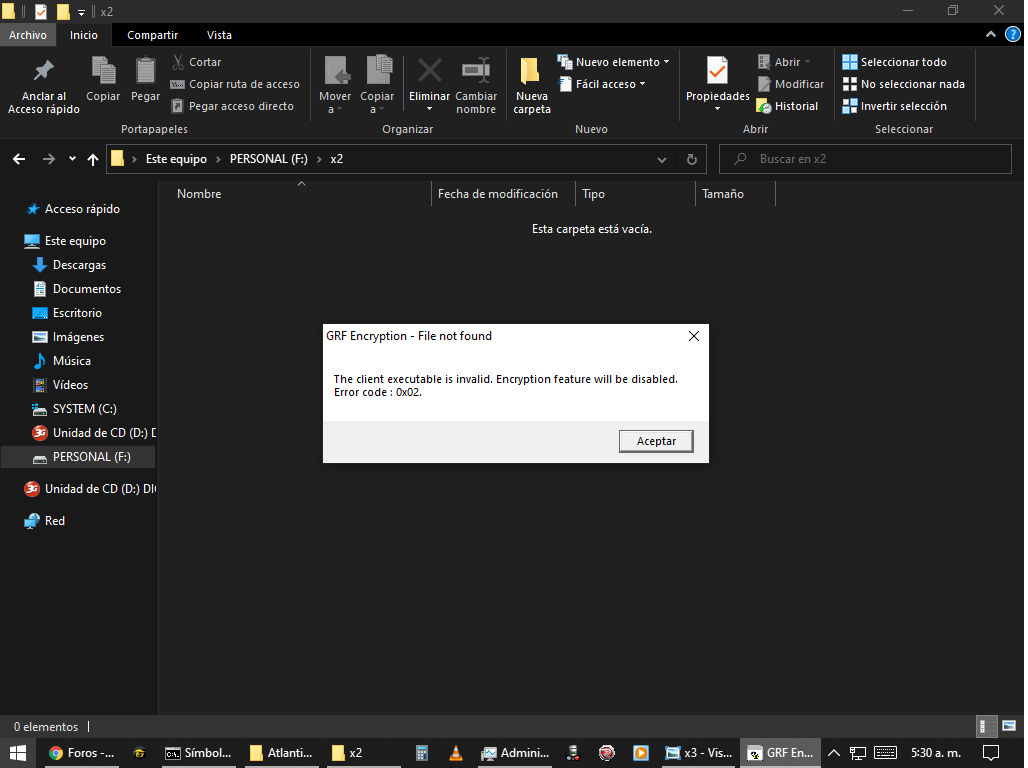The image size is (1028, 768).
Task: Click the Aceptar button in the dialog
Action: (x=656, y=441)
